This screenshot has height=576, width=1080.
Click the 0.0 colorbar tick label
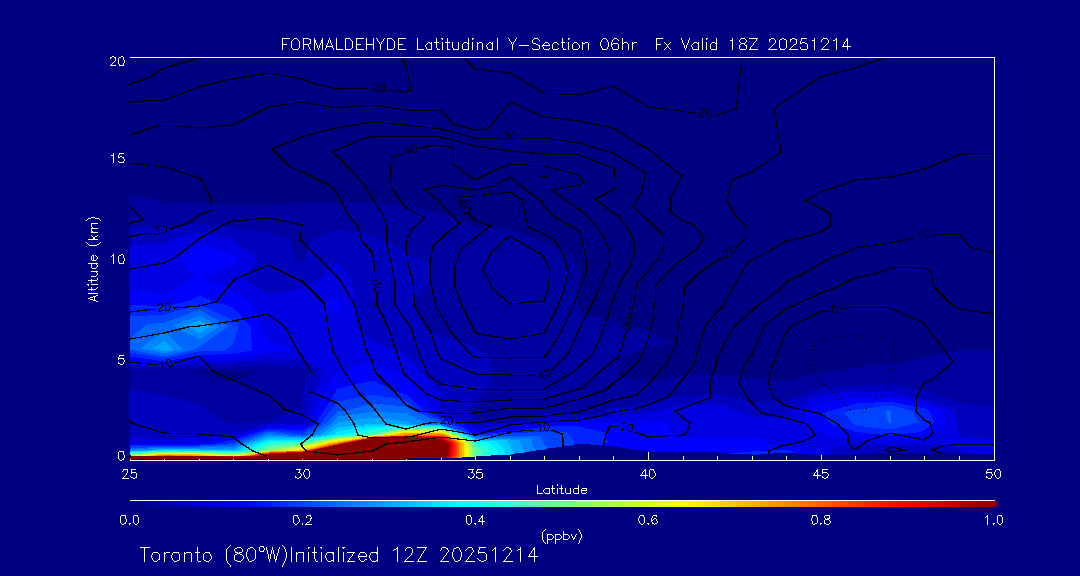130,520
